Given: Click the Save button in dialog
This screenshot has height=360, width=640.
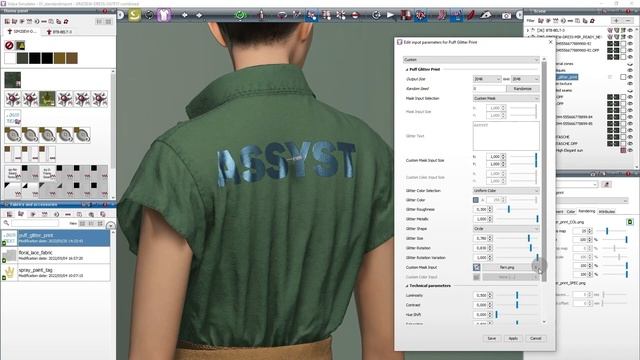Looking at the screenshot, I should click(x=492, y=338).
